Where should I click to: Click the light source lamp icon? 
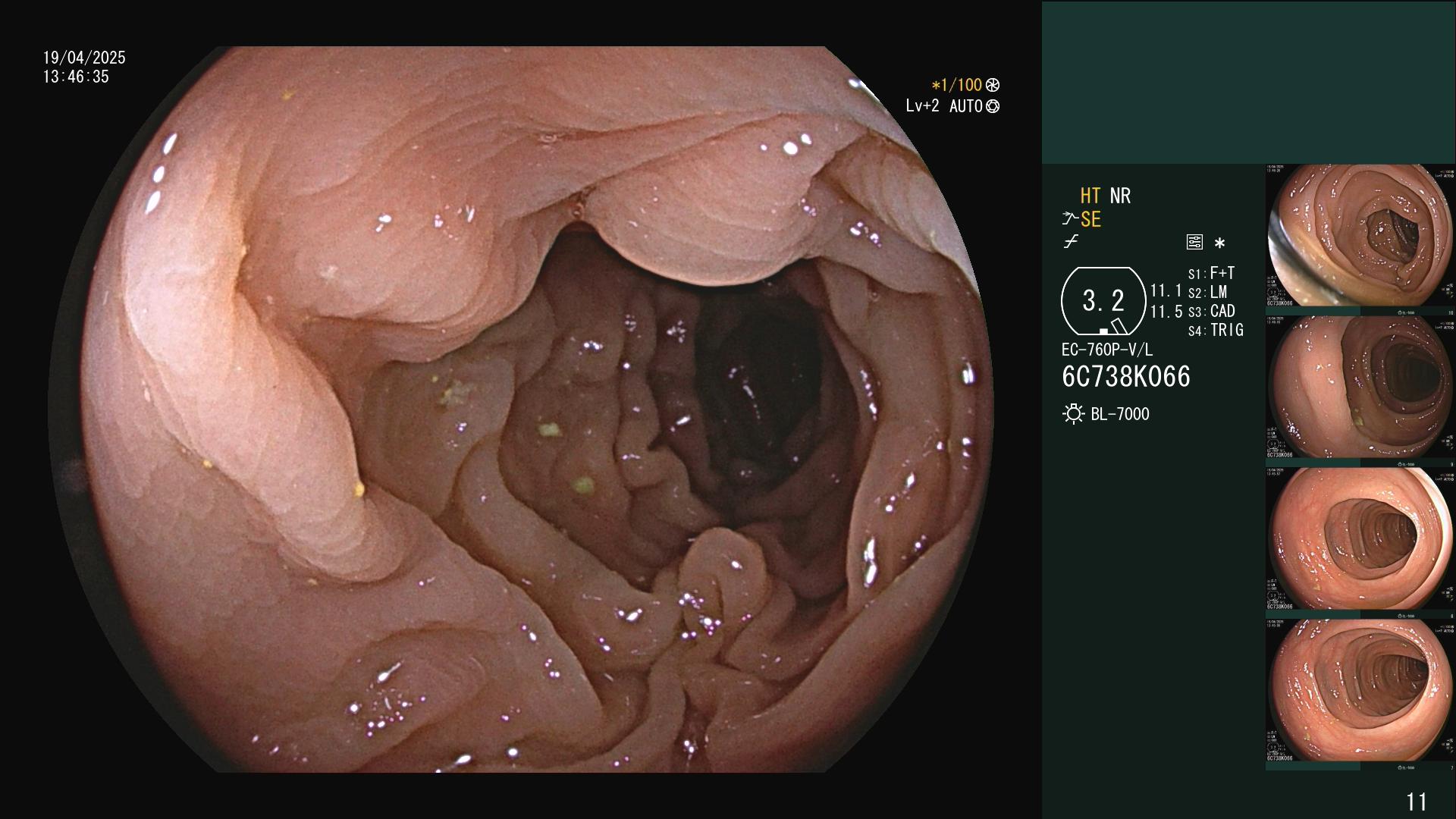[1074, 414]
